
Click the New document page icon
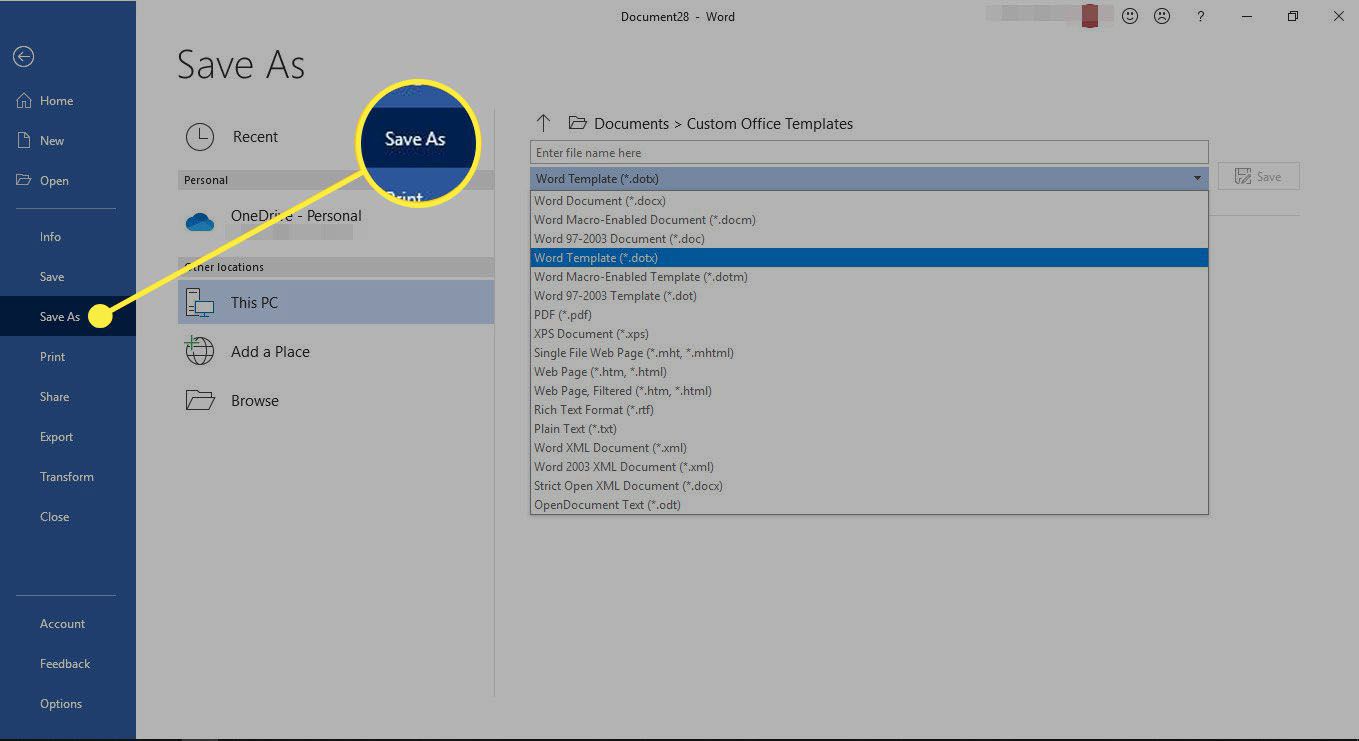[x=24, y=140]
